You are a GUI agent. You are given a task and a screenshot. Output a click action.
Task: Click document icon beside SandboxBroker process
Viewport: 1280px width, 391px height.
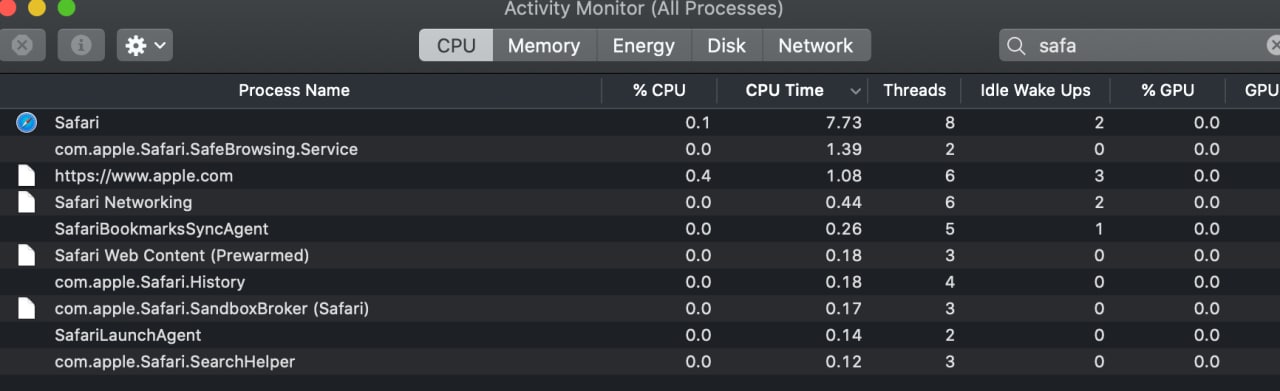[26, 309]
